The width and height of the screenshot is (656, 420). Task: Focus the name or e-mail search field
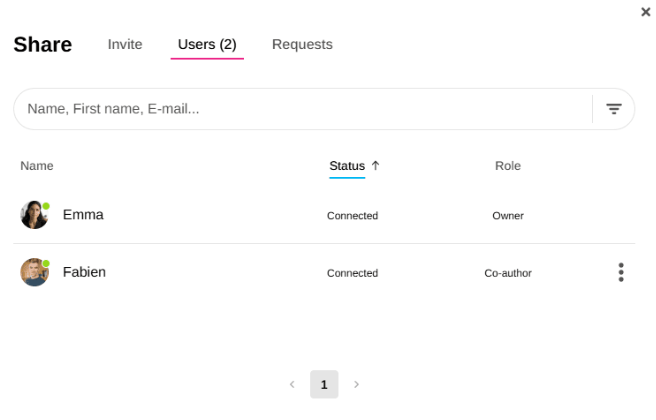tap(300, 109)
